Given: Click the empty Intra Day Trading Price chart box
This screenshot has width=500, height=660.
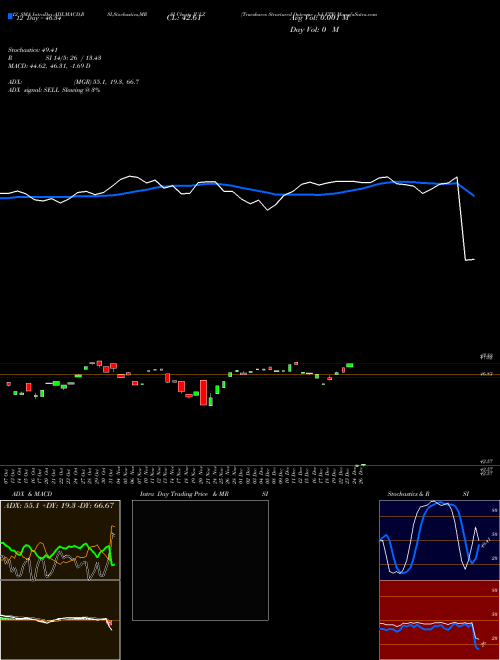Looking at the screenshot, I should [x=200, y=560].
